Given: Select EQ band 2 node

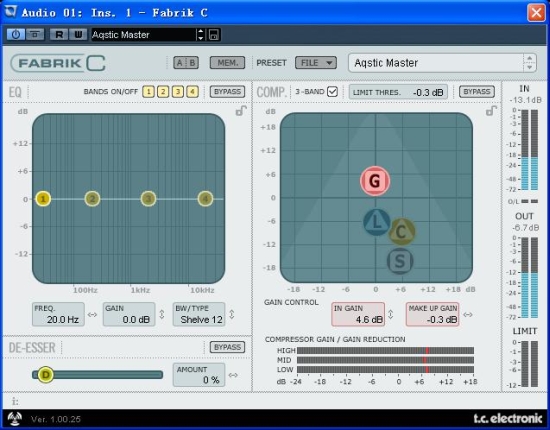Looking at the screenshot, I should (x=92, y=199).
